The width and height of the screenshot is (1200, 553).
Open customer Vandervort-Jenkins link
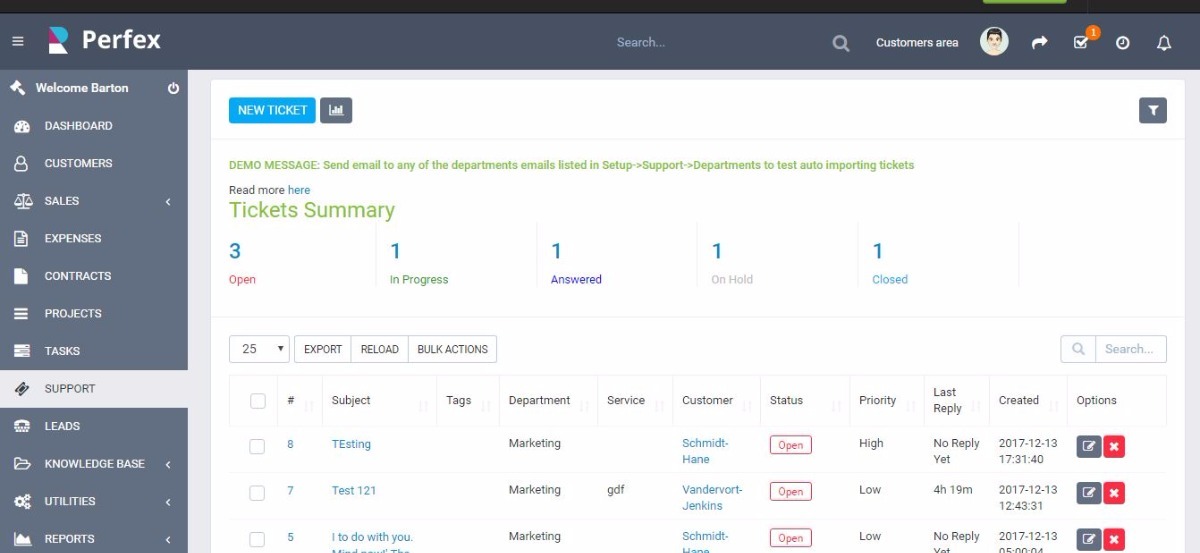click(712, 498)
